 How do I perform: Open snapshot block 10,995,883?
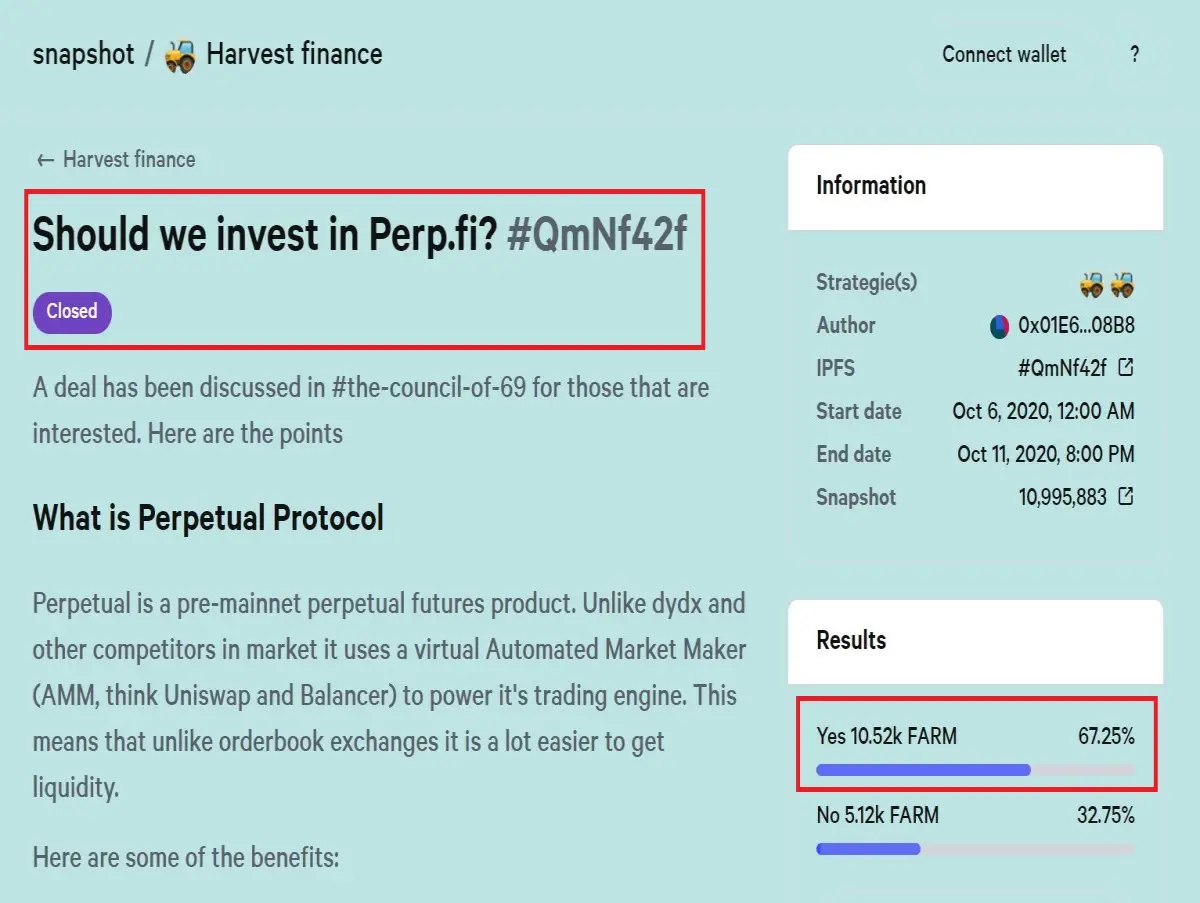click(x=1063, y=497)
